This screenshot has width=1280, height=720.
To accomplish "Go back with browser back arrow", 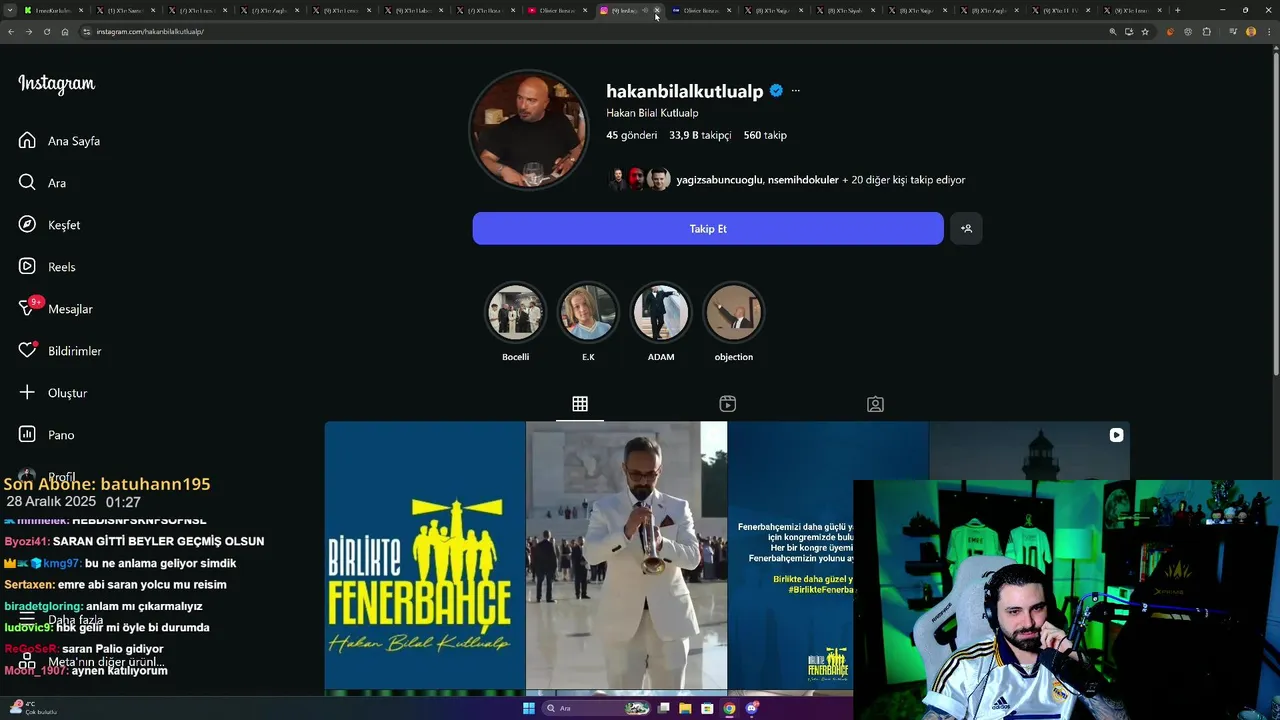I will coord(11,32).
